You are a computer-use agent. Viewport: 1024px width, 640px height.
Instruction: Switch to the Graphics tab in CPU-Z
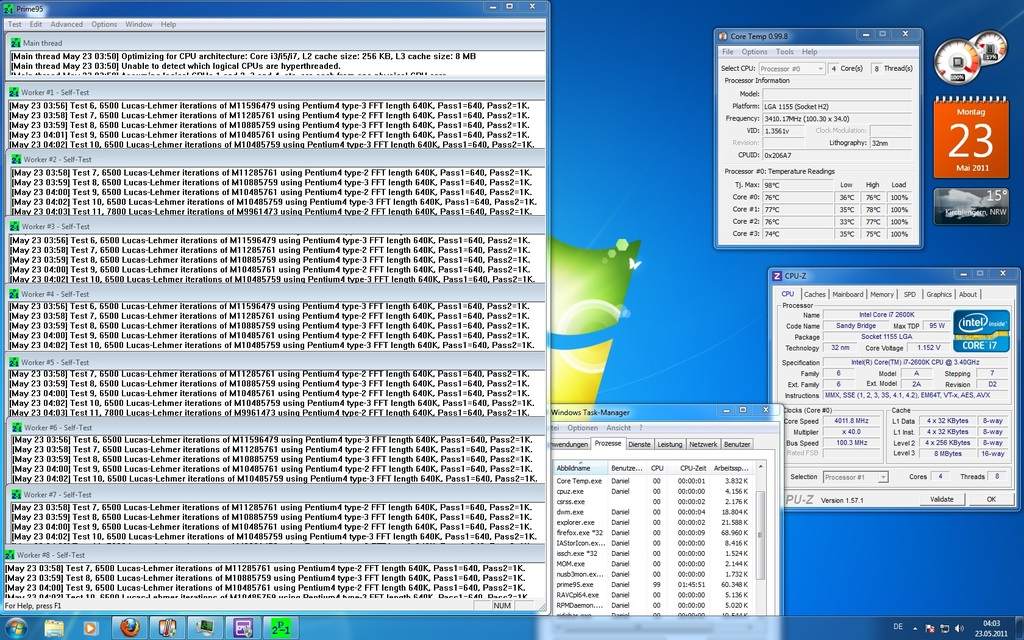(x=938, y=295)
